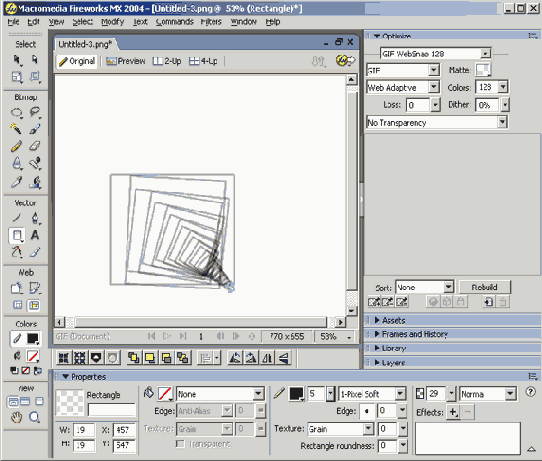Switch to the 2-Up view

tap(167, 61)
